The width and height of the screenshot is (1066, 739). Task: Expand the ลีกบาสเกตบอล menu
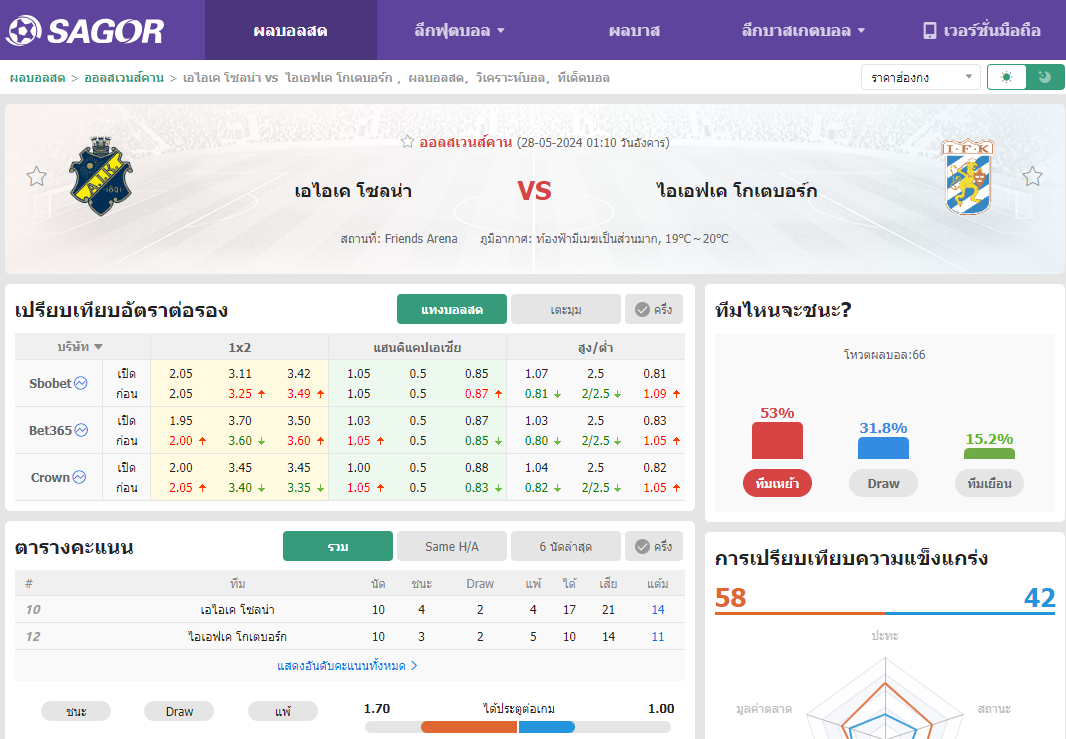pos(803,31)
